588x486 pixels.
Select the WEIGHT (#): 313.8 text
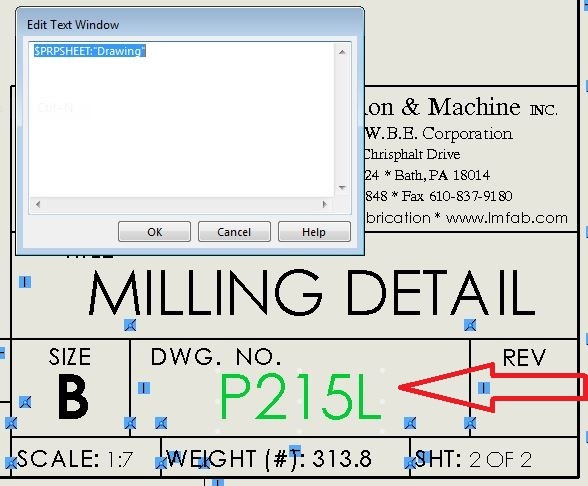268,459
